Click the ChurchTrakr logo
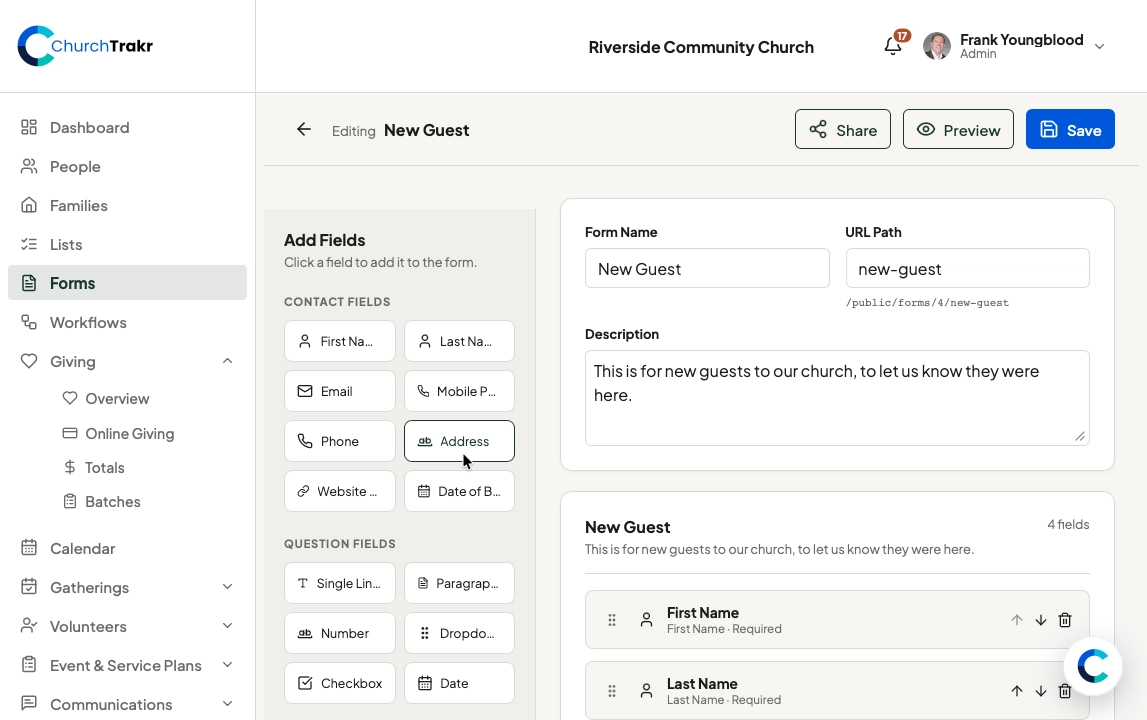 tap(86, 46)
